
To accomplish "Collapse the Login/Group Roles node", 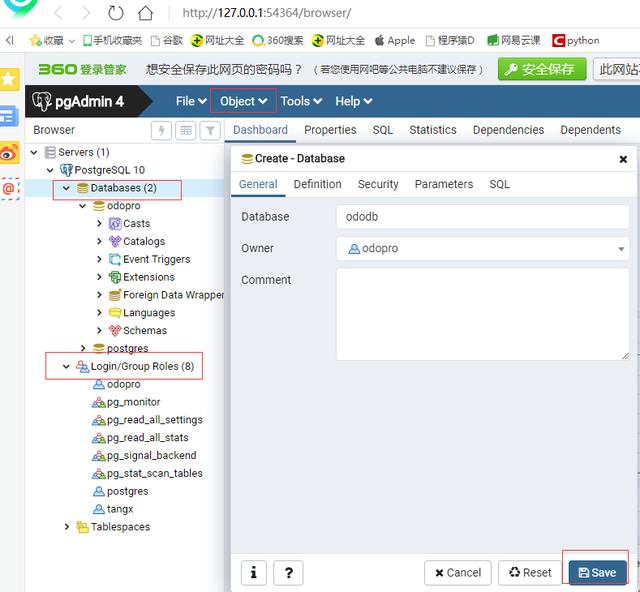I will (x=67, y=367).
